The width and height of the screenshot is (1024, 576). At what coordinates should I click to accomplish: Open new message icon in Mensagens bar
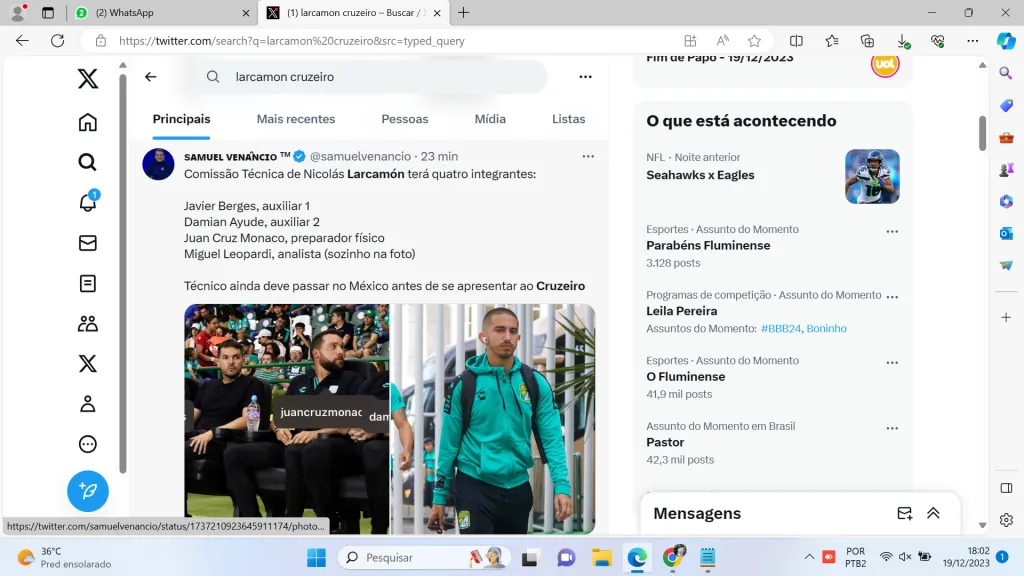(x=904, y=513)
